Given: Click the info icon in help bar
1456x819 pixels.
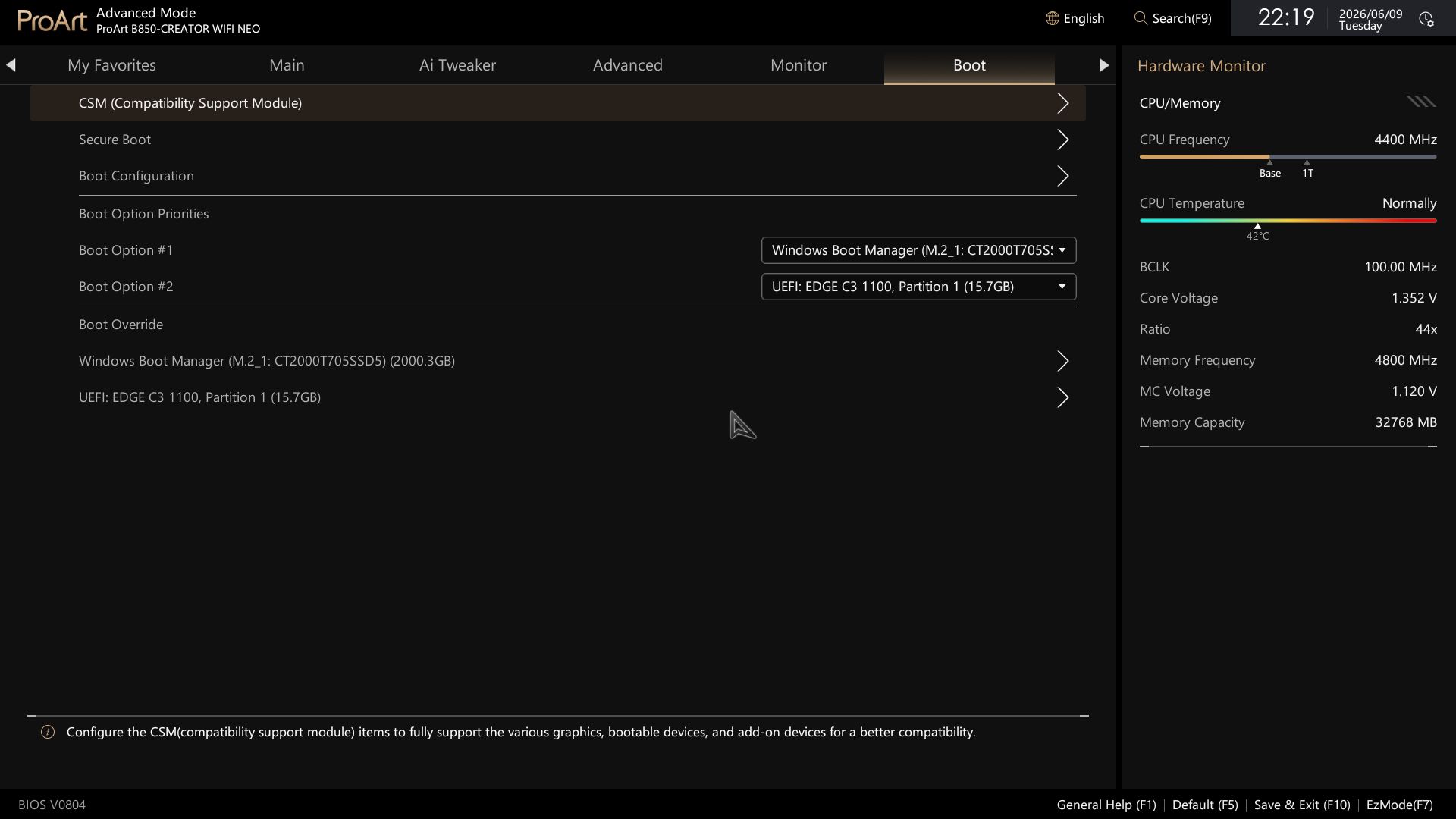Looking at the screenshot, I should [x=48, y=732].
